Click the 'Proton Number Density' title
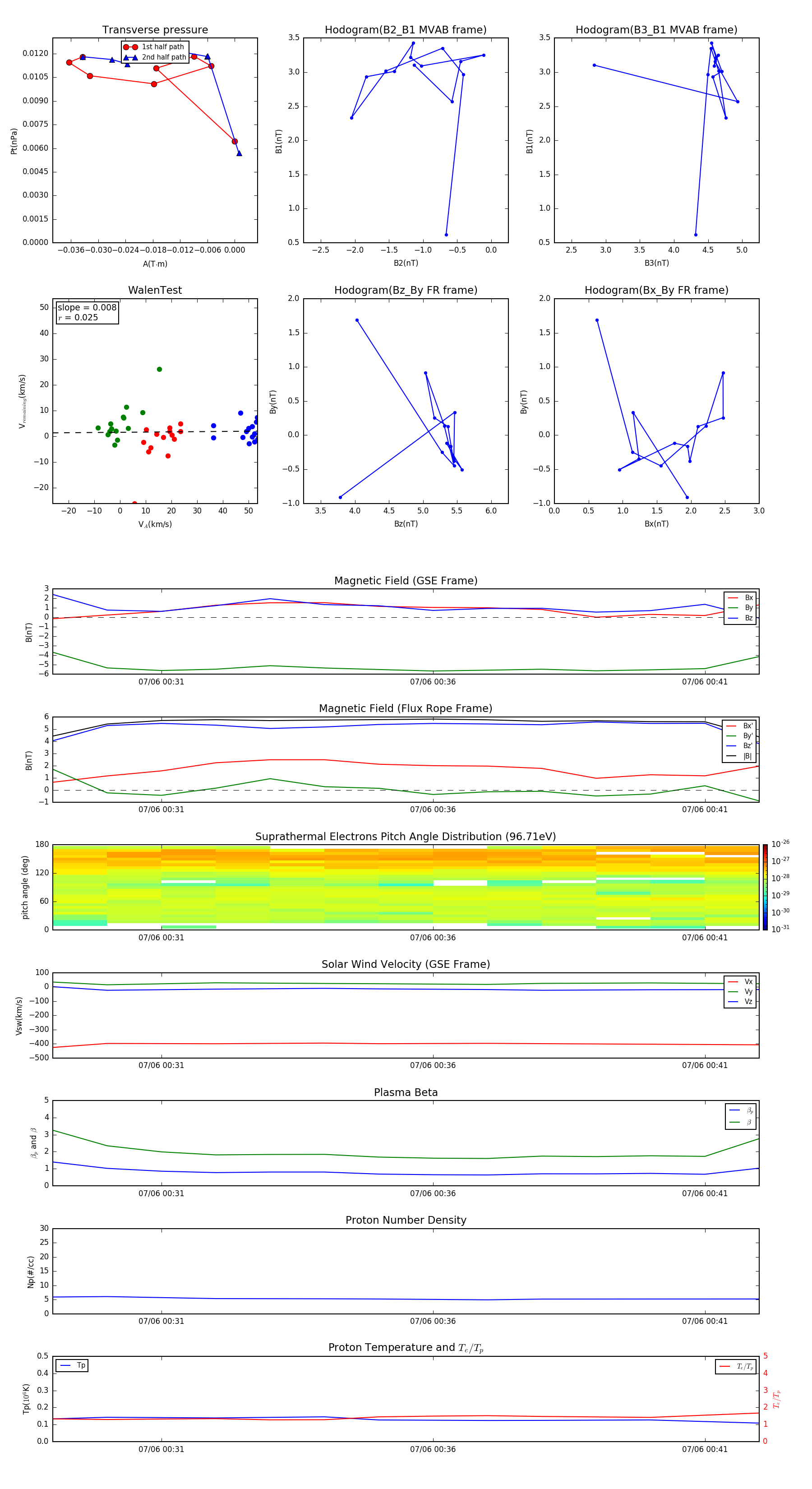812x1489 pixels. pyautogui.click(x=406, y=1220)
